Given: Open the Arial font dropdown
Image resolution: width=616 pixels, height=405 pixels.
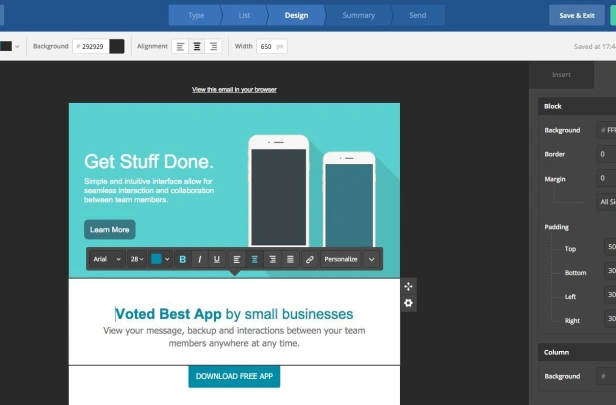Looking at the screenshot, I should coord(107,259).
